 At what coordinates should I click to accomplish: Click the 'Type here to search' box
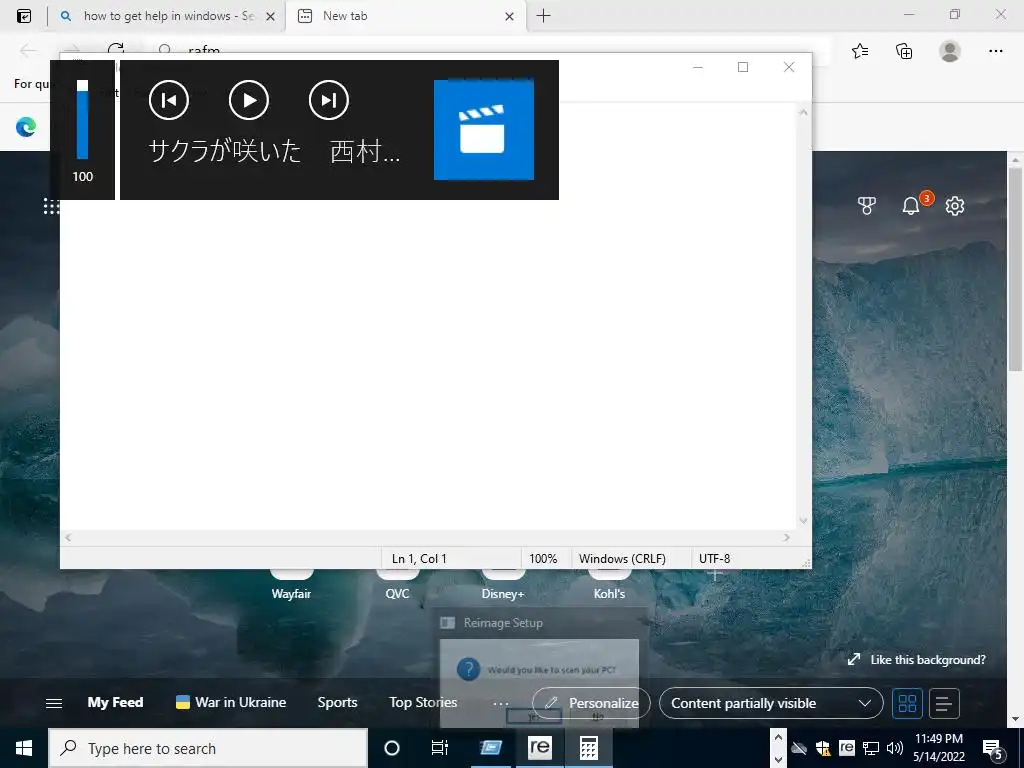click(x=208, y=748)
